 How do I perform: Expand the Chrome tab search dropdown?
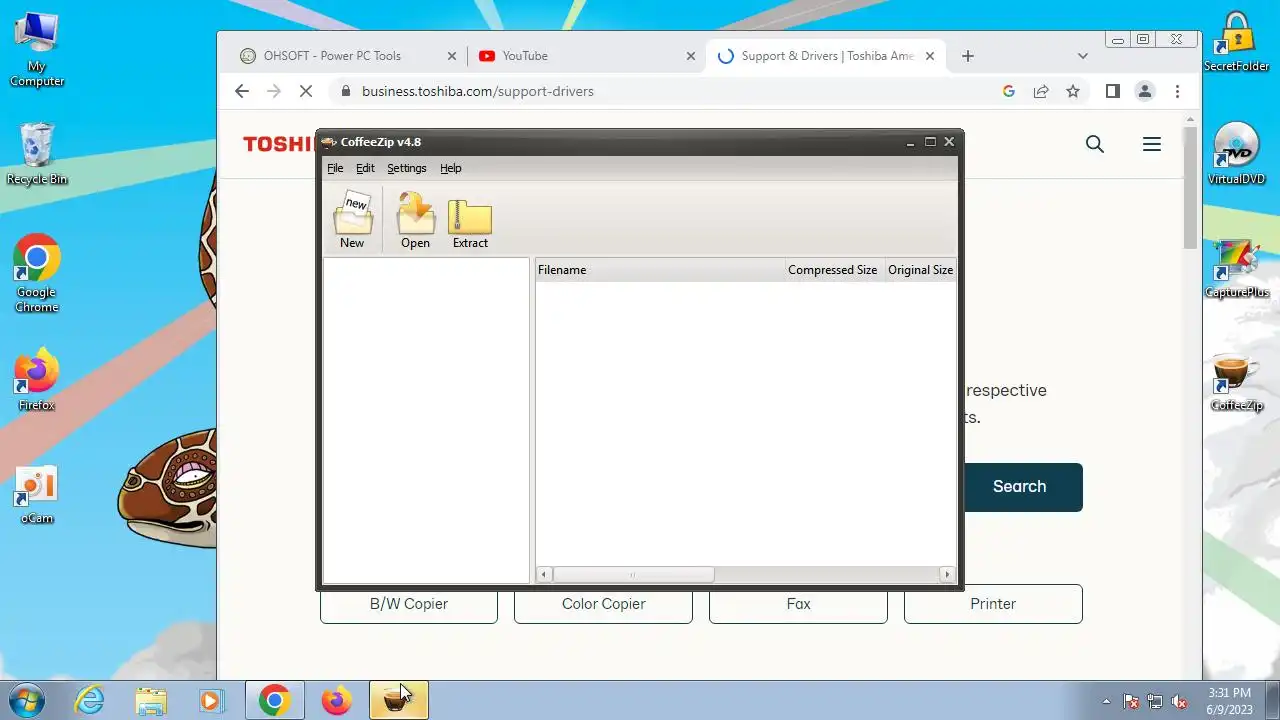[1082, 56]
